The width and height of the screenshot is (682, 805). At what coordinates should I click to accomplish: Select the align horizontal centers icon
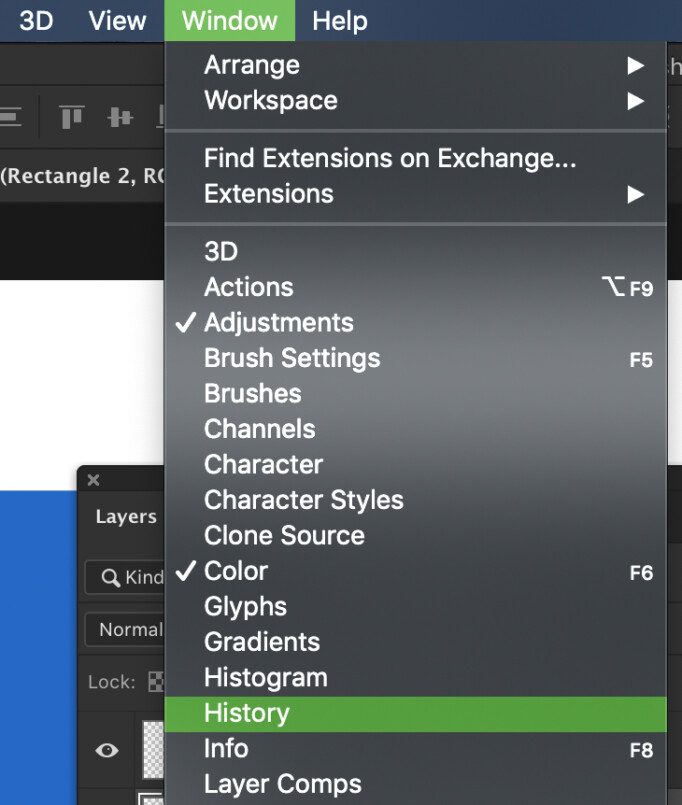[x=120, y=117]
